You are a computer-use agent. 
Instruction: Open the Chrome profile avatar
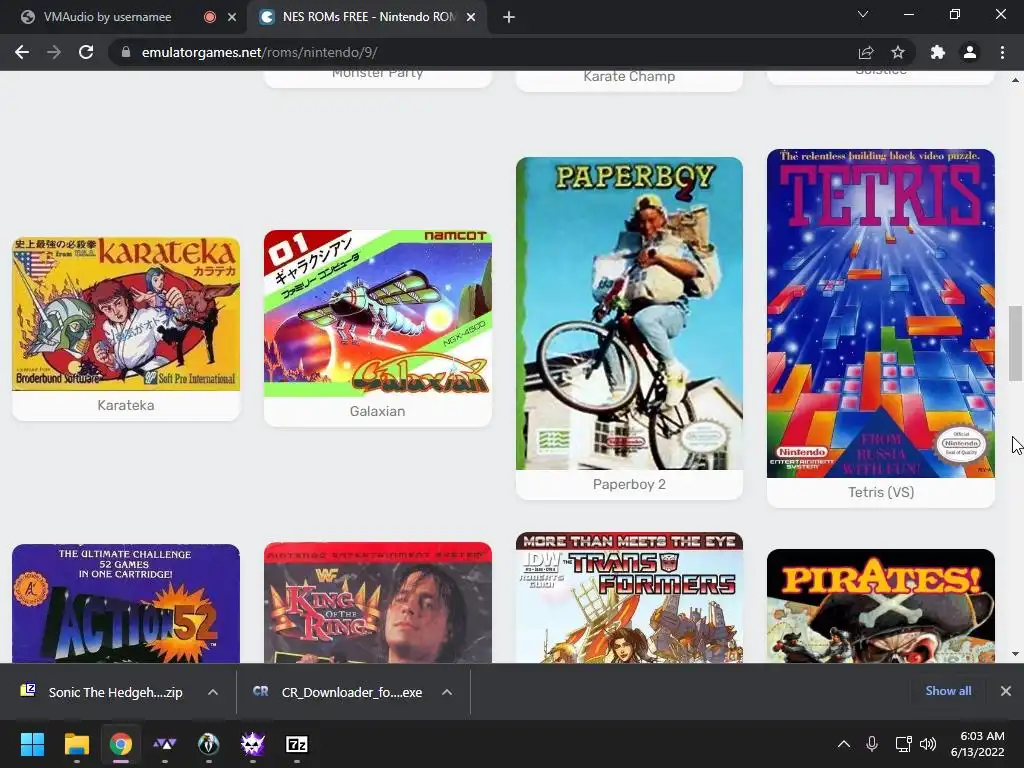970,52
